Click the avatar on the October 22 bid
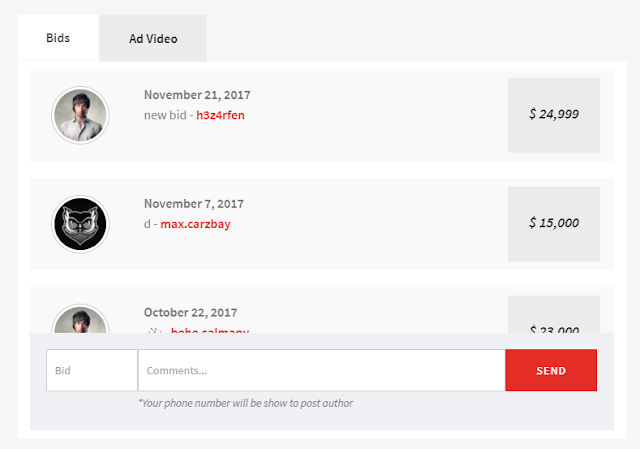 coord(80,321)
